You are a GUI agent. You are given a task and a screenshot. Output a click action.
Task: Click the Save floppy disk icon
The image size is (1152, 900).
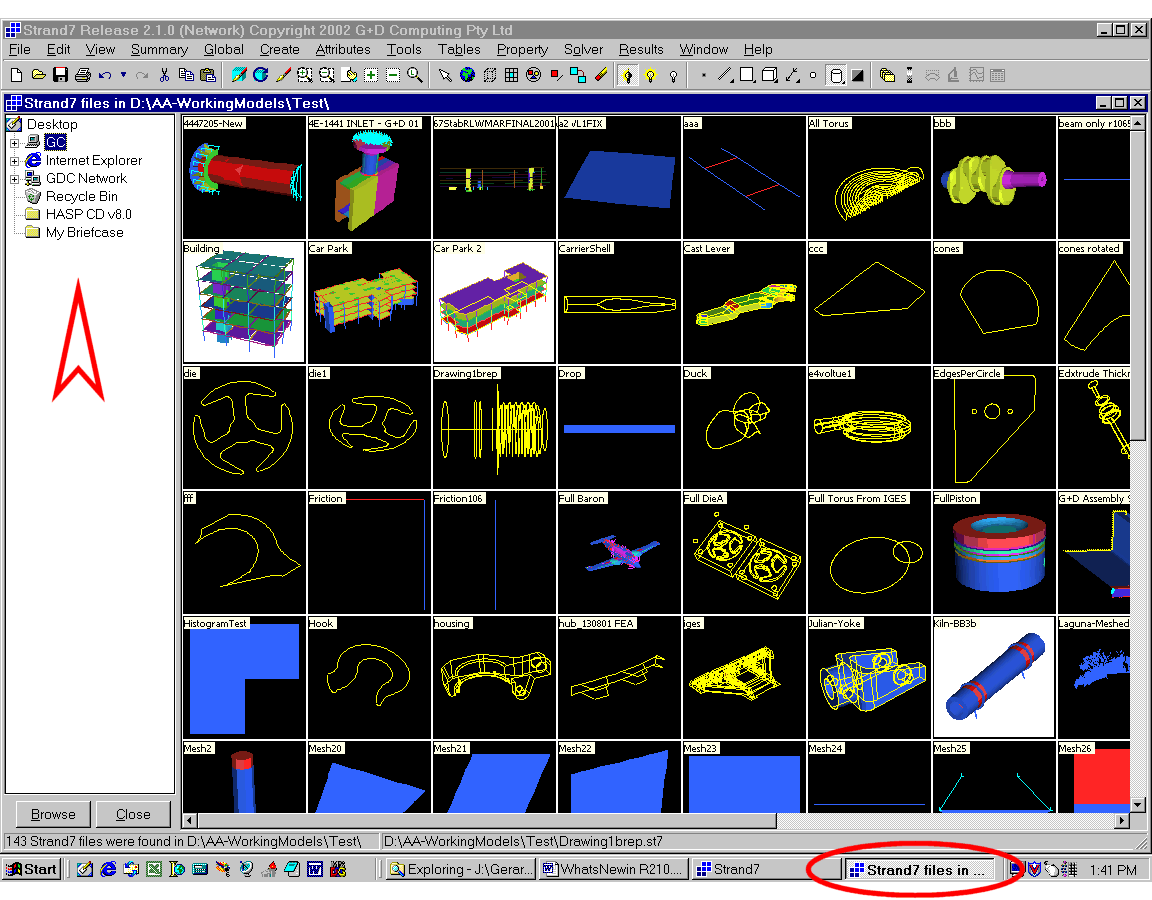(x=60, y=75)
